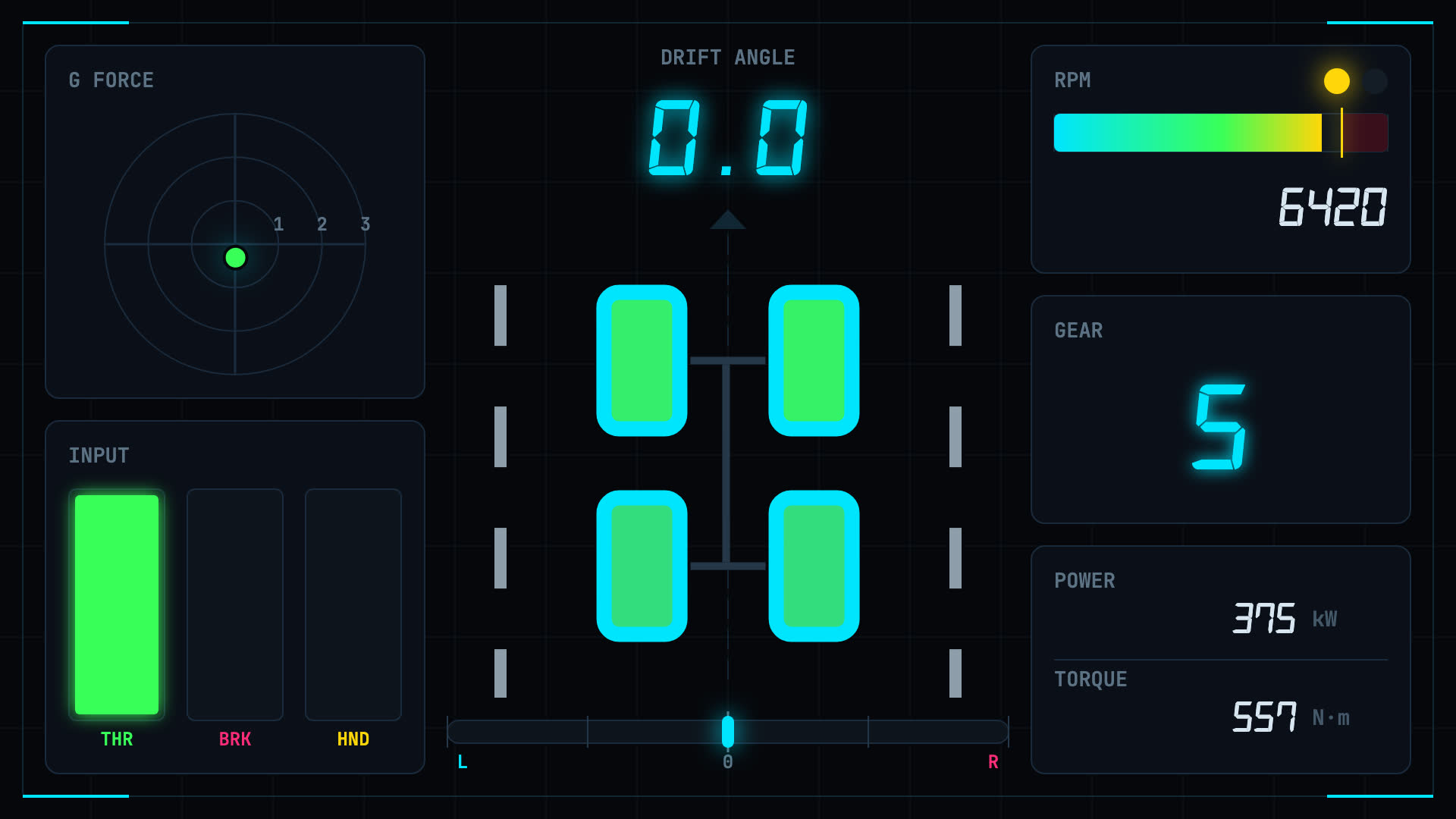
Task: Click the G FORCE panel title
Action: 111,80
